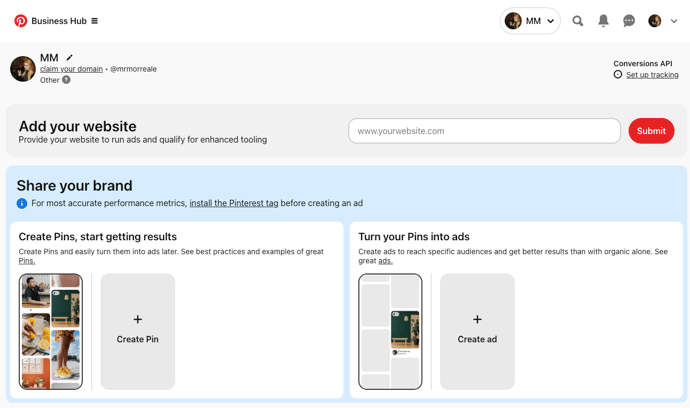Click the Share your brand heading
This screenshot has width=690, height=408.
(x=74, y=186)
